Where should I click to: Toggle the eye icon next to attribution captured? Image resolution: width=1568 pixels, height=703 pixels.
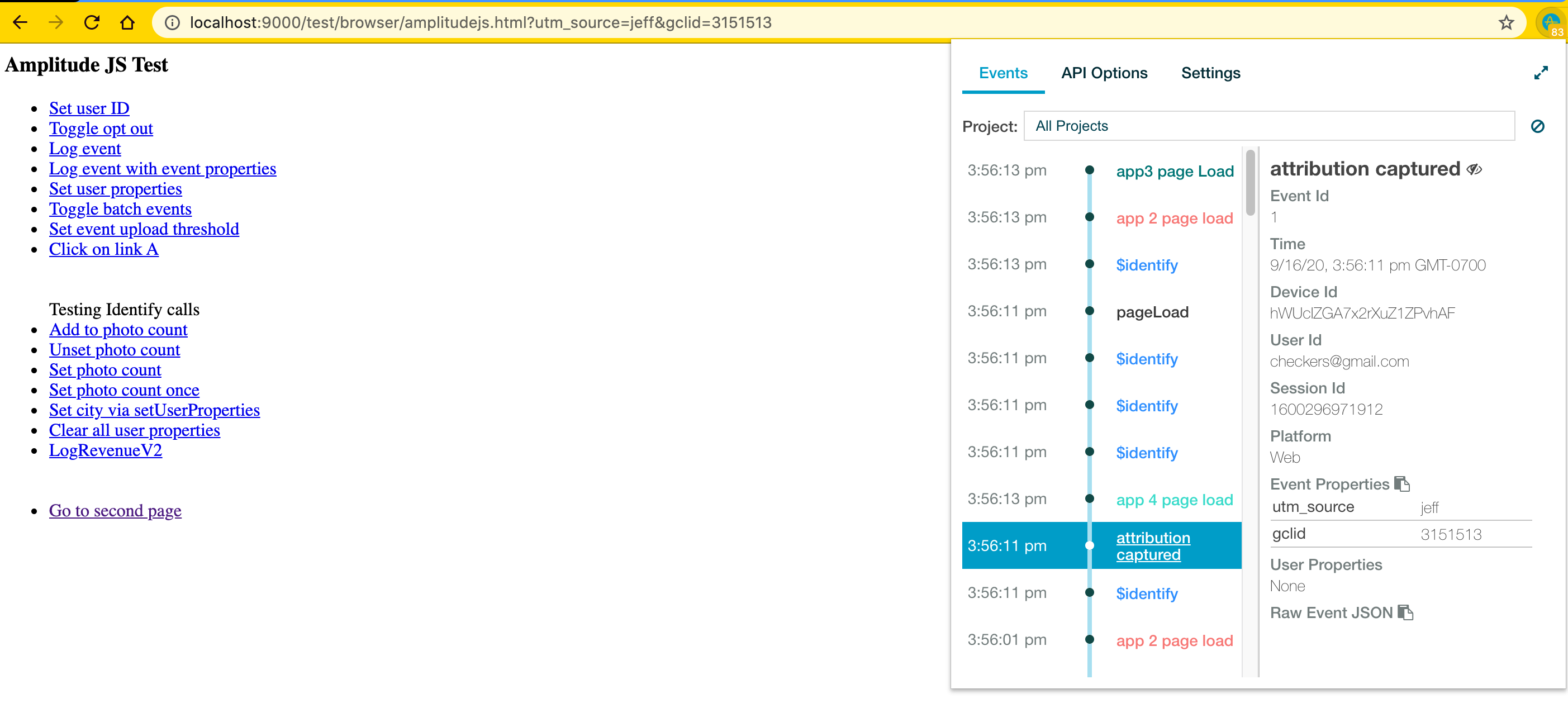point(1474,169)
